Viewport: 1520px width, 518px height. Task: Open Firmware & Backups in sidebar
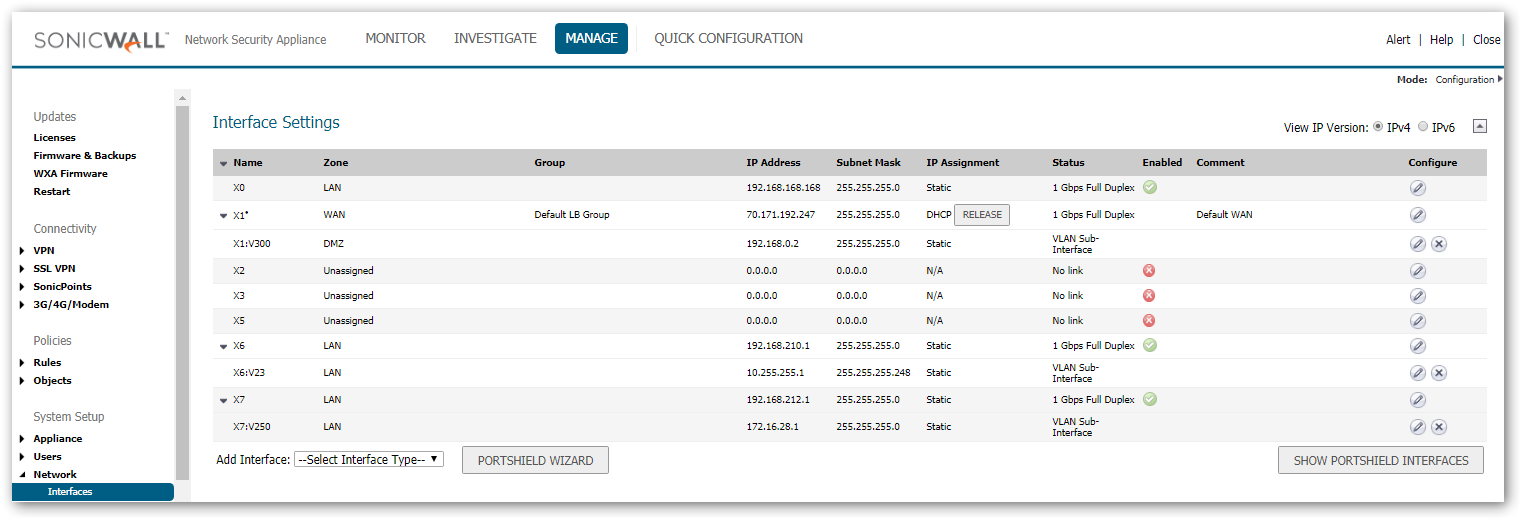click(x=84, y=156)
